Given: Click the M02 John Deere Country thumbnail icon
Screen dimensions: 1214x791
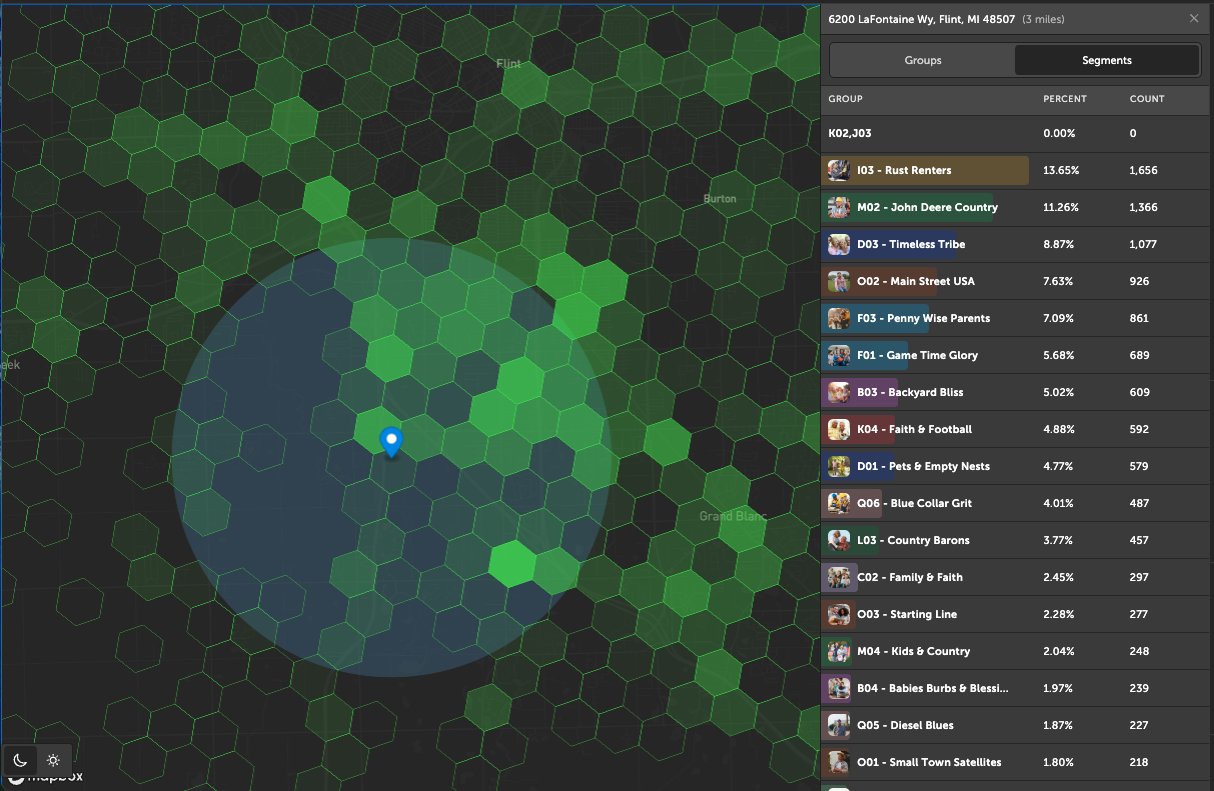Looking at the screenshot, I should (x=839, y=207).
